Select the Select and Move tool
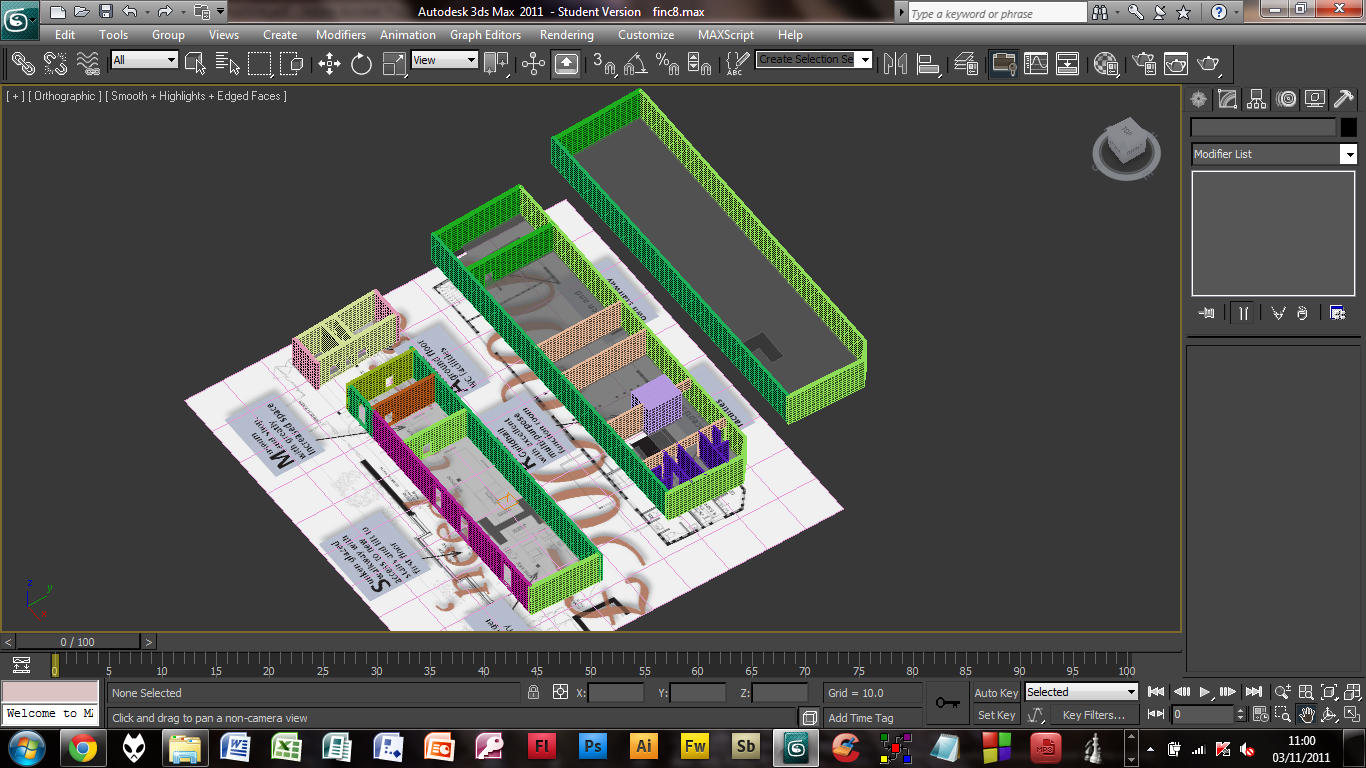This screenshot has width=1366, height=768. tap(329, 64)
